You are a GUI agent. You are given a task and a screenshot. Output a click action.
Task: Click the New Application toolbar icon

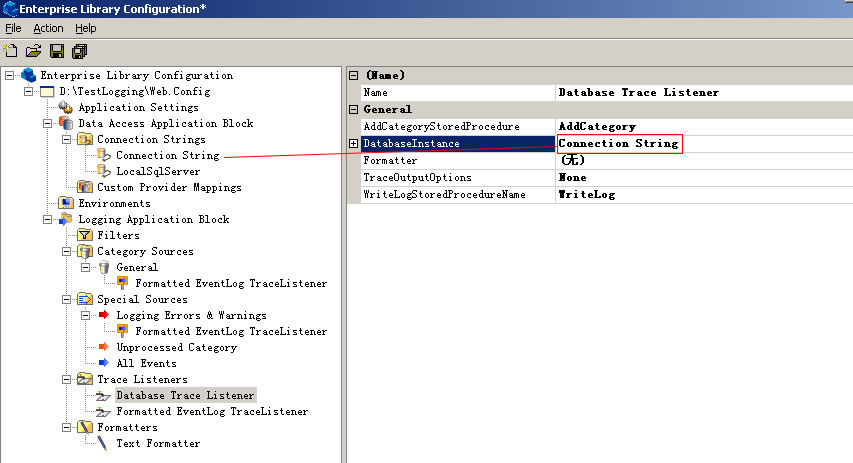10,51
